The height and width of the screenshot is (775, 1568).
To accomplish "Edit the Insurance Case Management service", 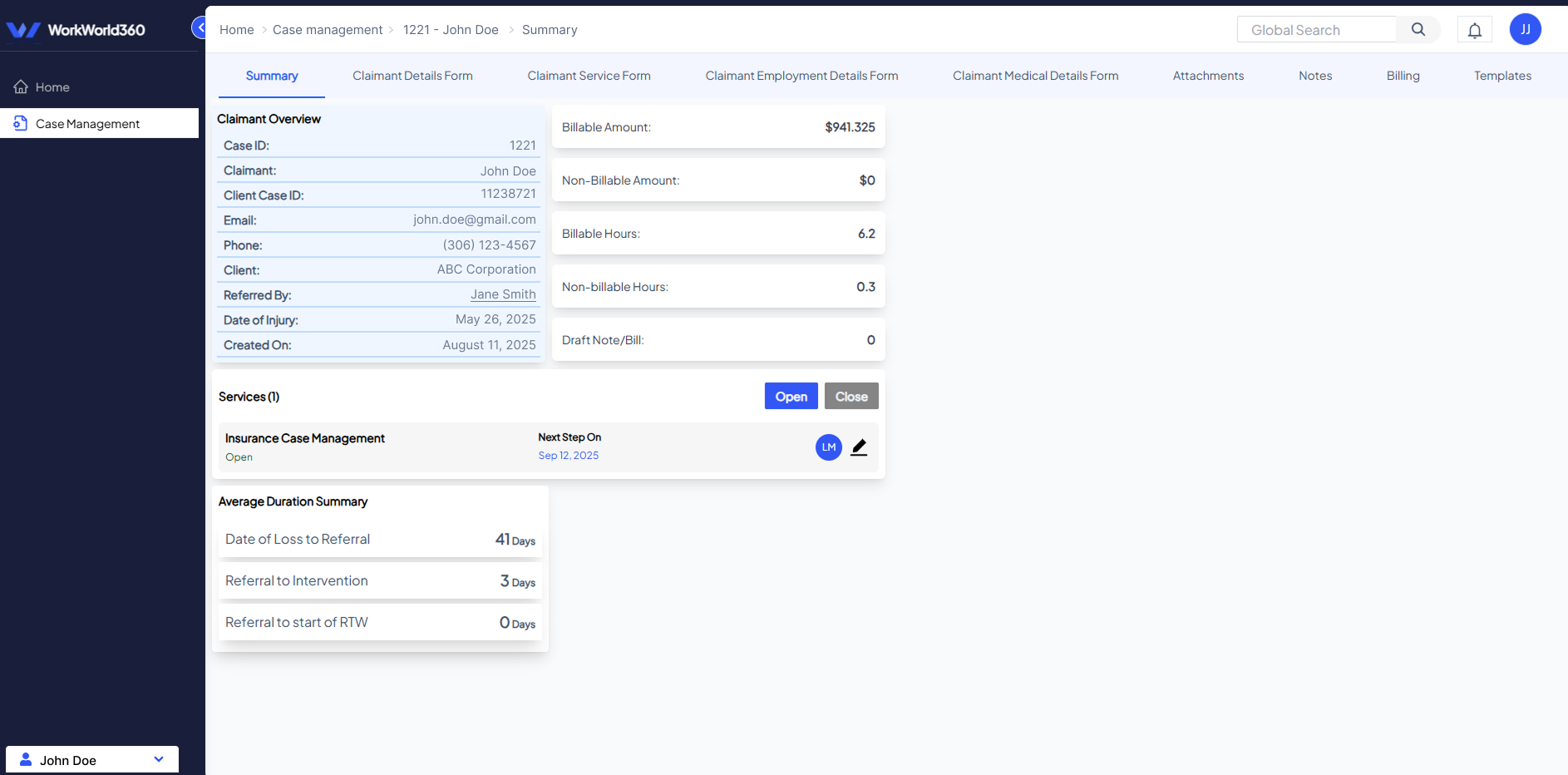I will [x=859, y=447].
